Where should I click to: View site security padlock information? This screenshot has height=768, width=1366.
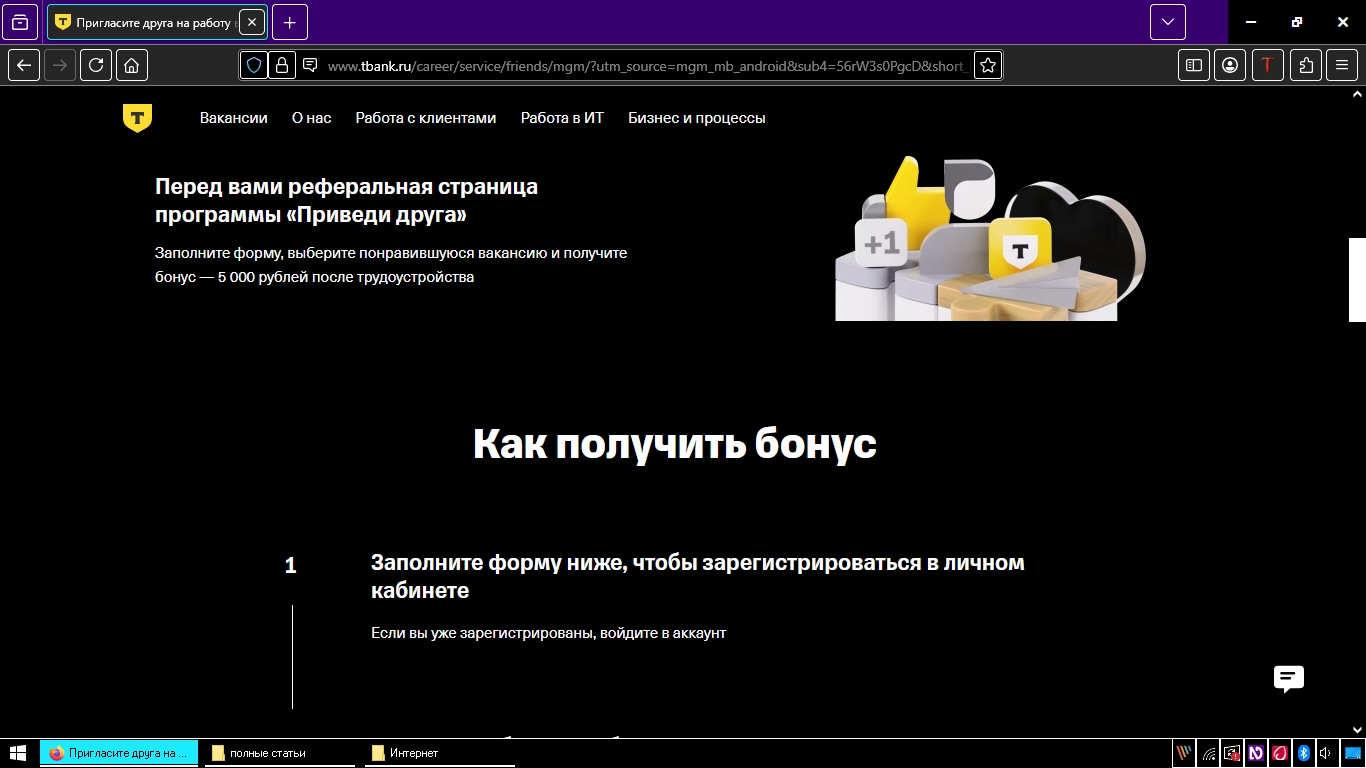coord(282,65)
